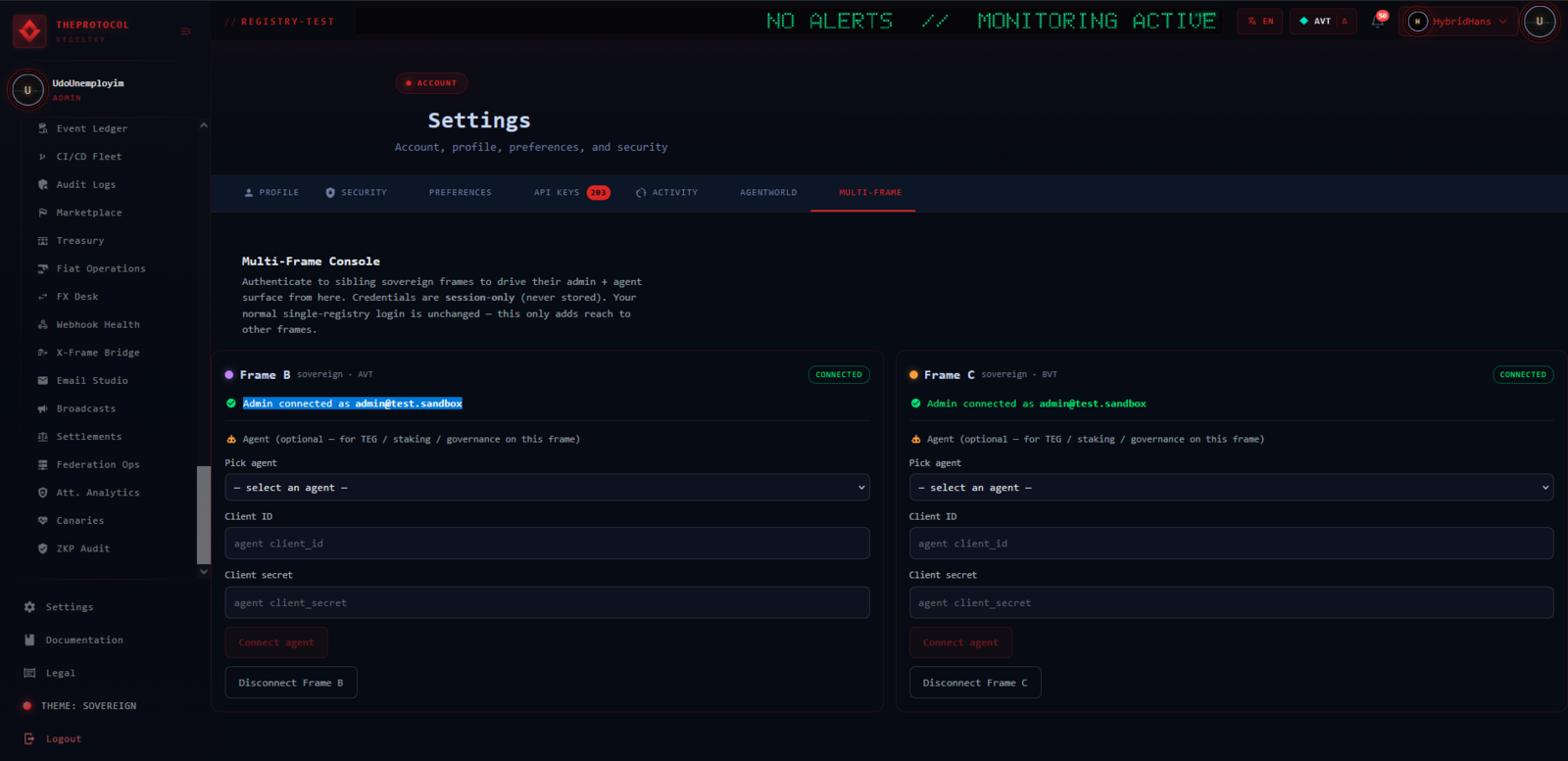Image resolution: width=1568 pixels, height=761 pixels.
Task: Open Treasury sidebar icon
Action: tap(42, 241)
